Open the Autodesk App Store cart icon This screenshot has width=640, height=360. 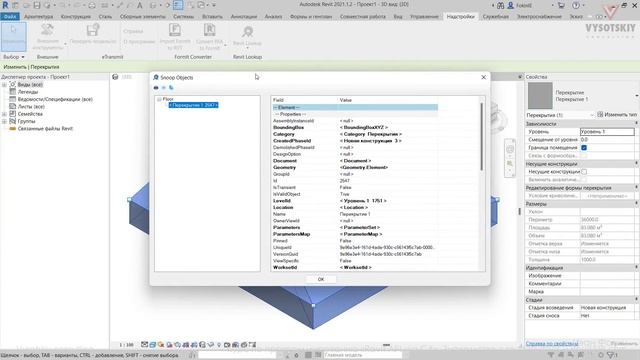tap(562, 5)
